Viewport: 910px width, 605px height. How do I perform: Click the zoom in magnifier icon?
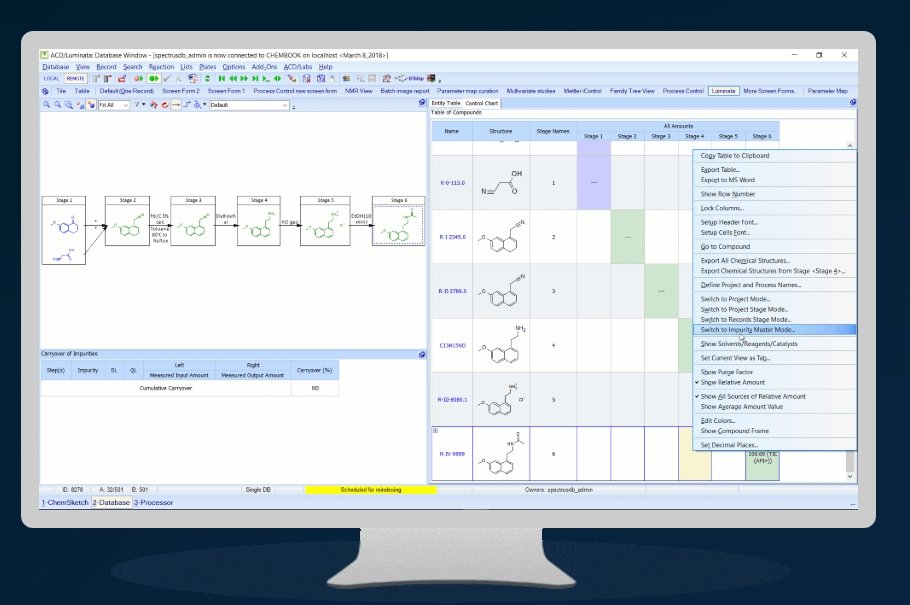tap(46, 104)
